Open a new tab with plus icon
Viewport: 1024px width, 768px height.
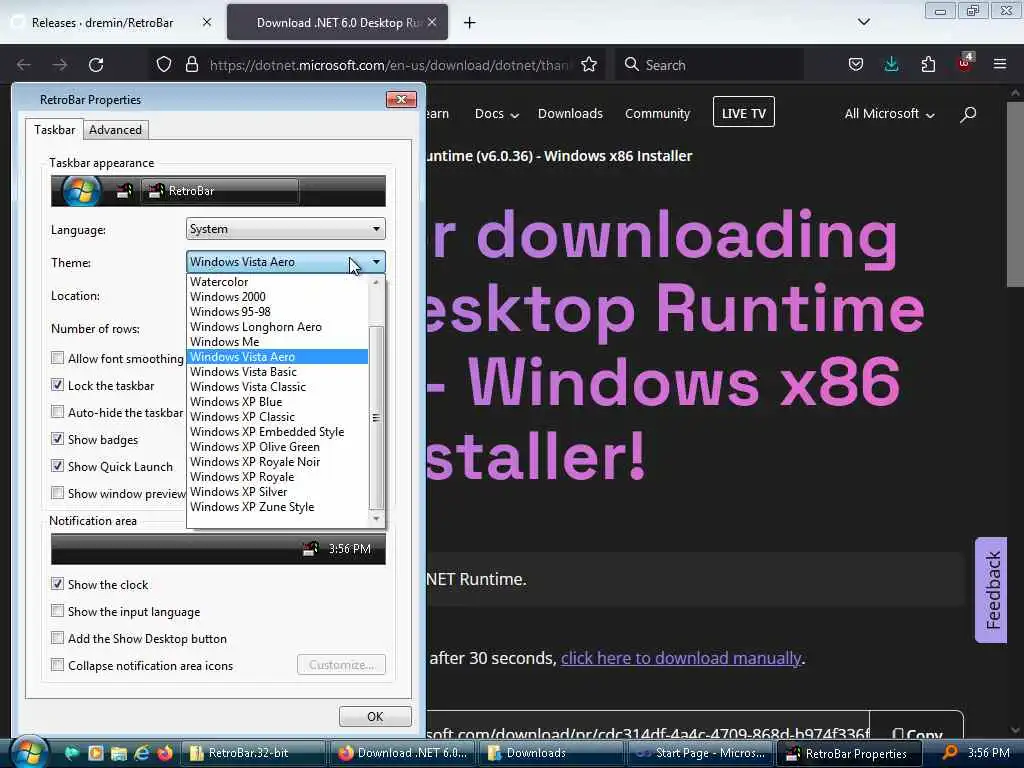point(470,23)
